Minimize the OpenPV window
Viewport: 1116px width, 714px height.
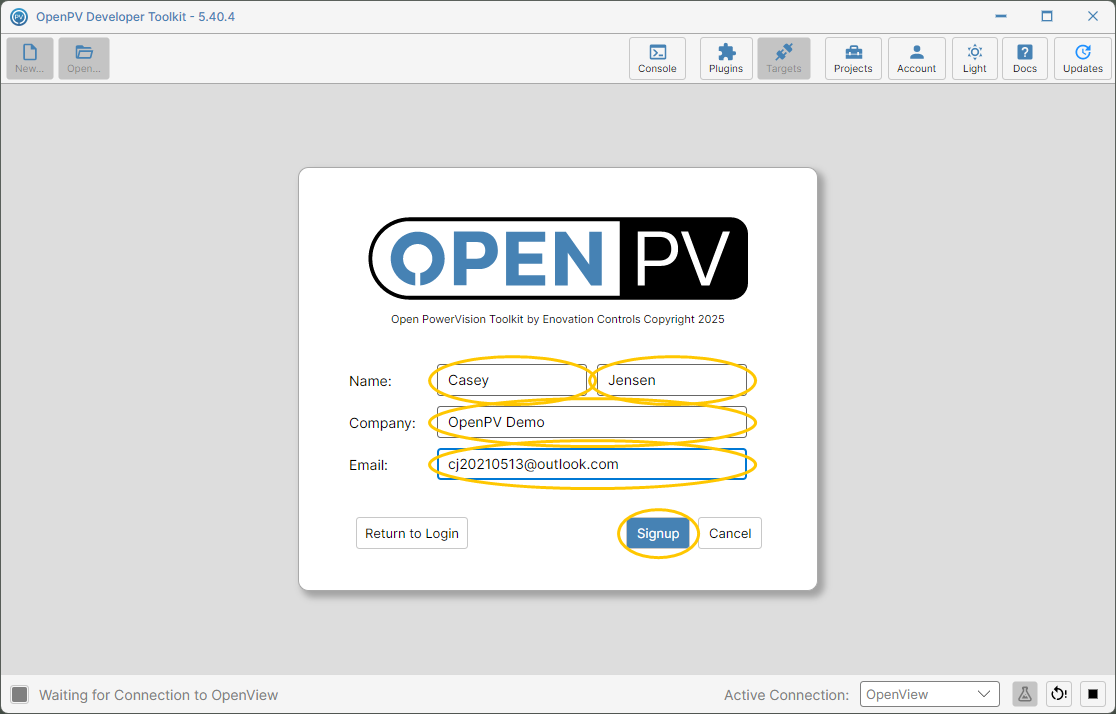(x=1001, y=16)
